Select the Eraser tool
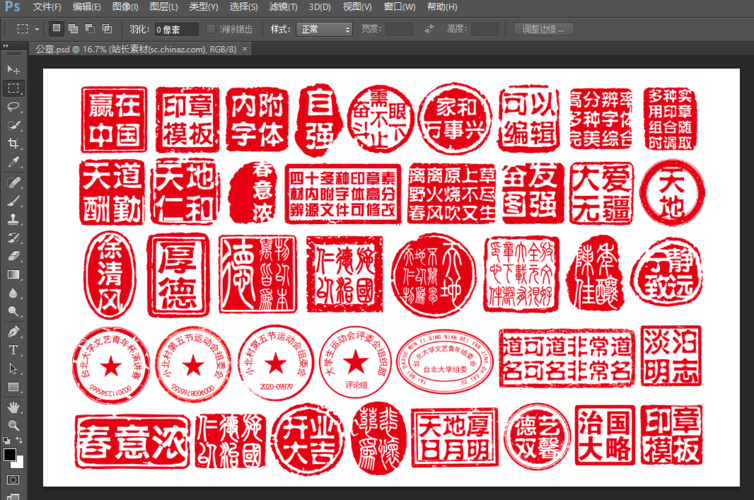 (x=14, y=256)
